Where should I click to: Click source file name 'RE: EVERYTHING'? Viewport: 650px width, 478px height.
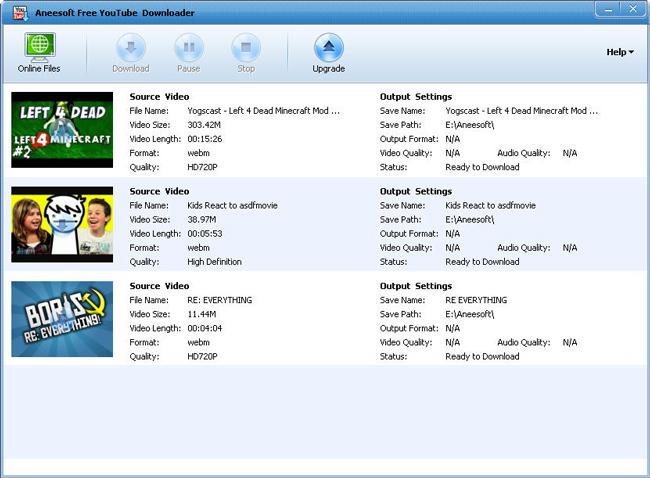pyautogui.click(x=220, y=300)
